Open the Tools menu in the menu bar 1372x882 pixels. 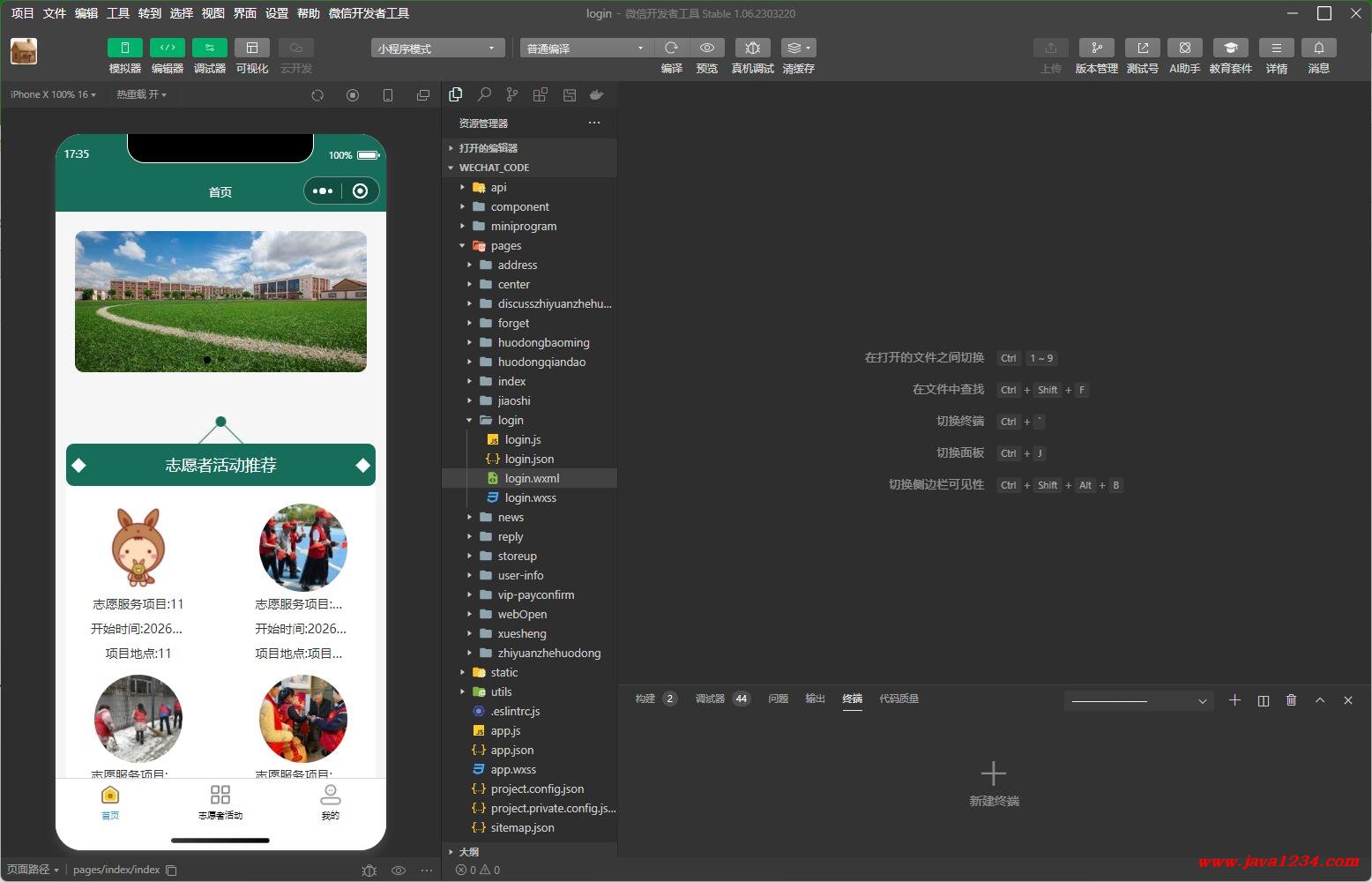[118, 13]
